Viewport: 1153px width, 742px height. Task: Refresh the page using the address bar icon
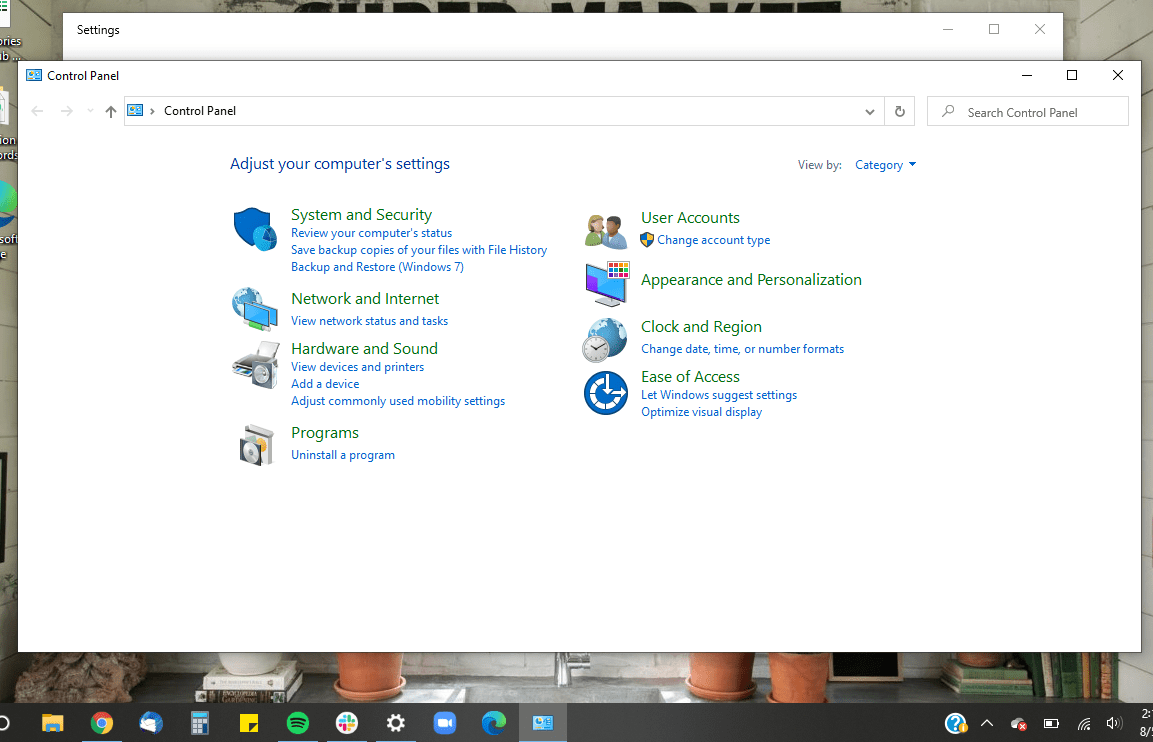pyautogui.click(x=899, y=111)
